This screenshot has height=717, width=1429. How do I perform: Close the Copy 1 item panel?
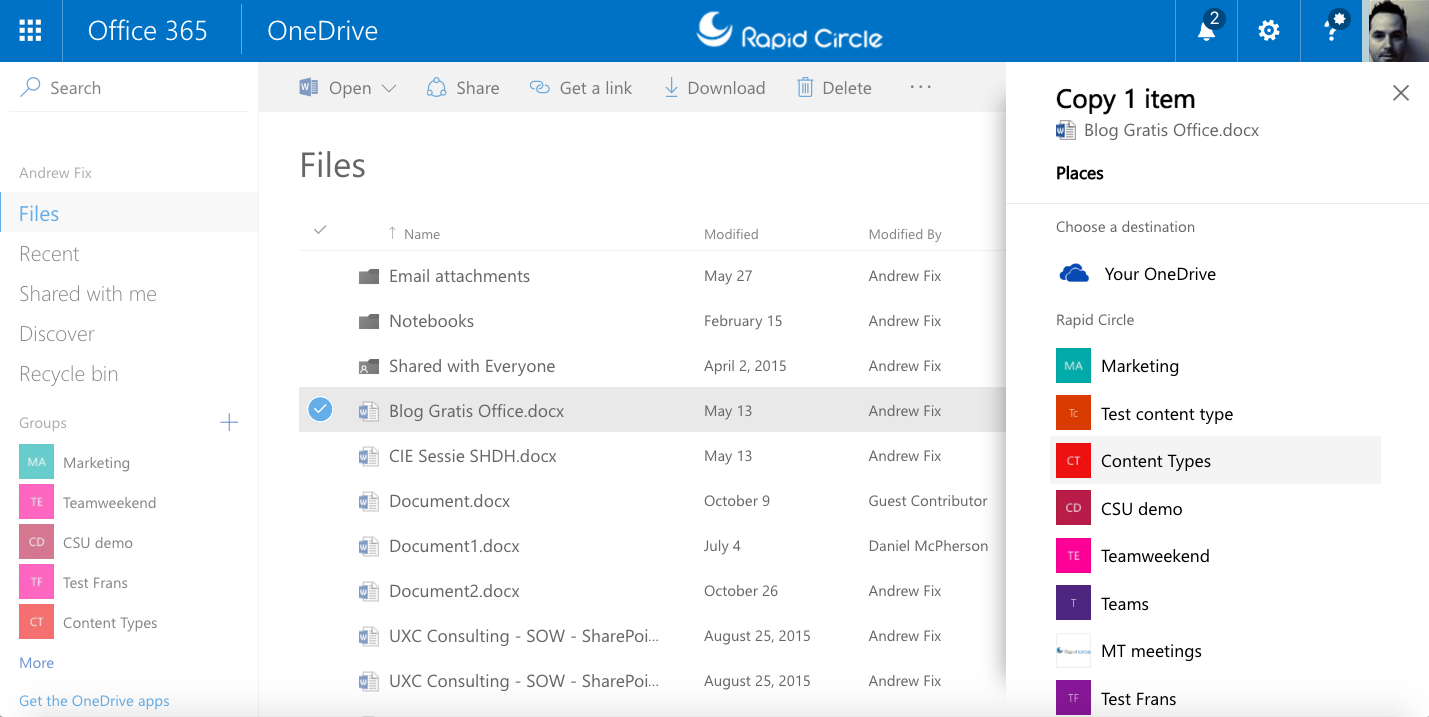pos(1401,93)
